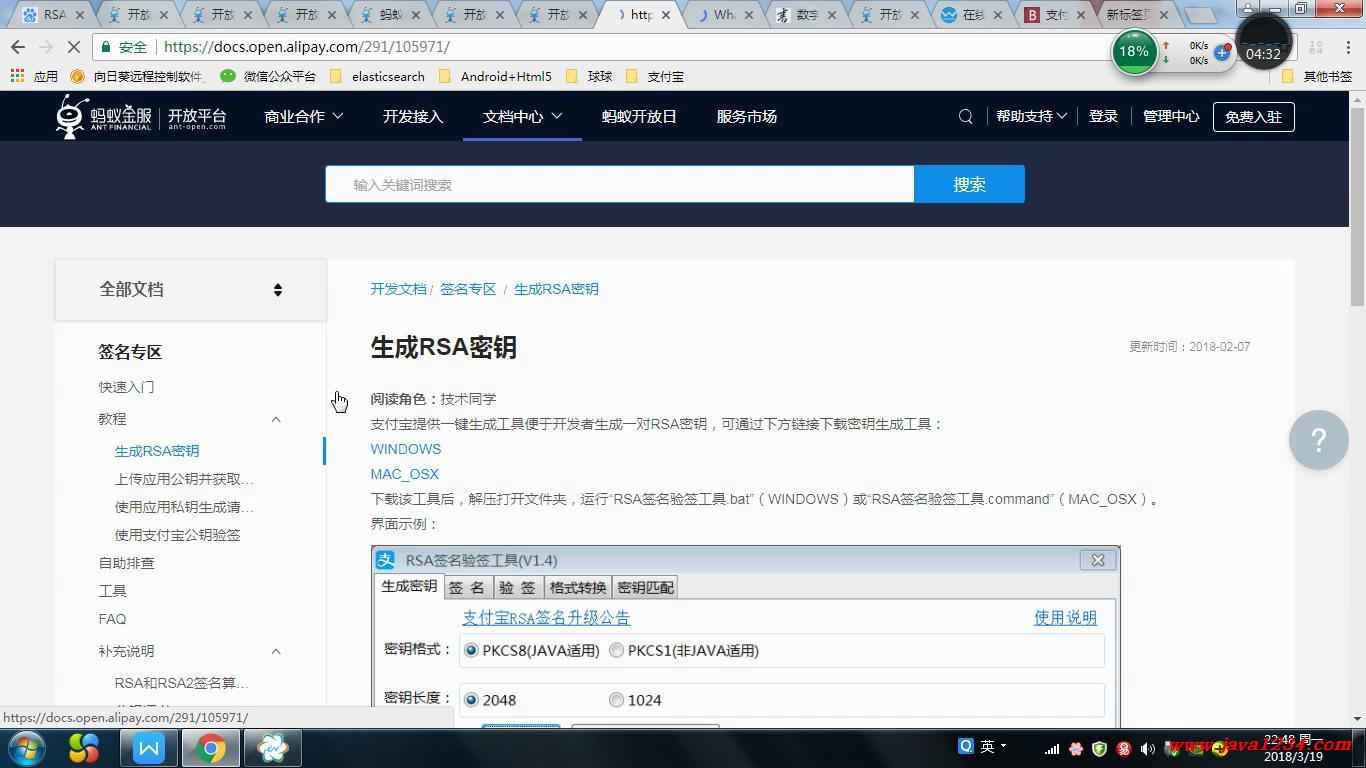Expand 文档中心 dropdown menu
1366x768 pixels.
pos(522,117)
